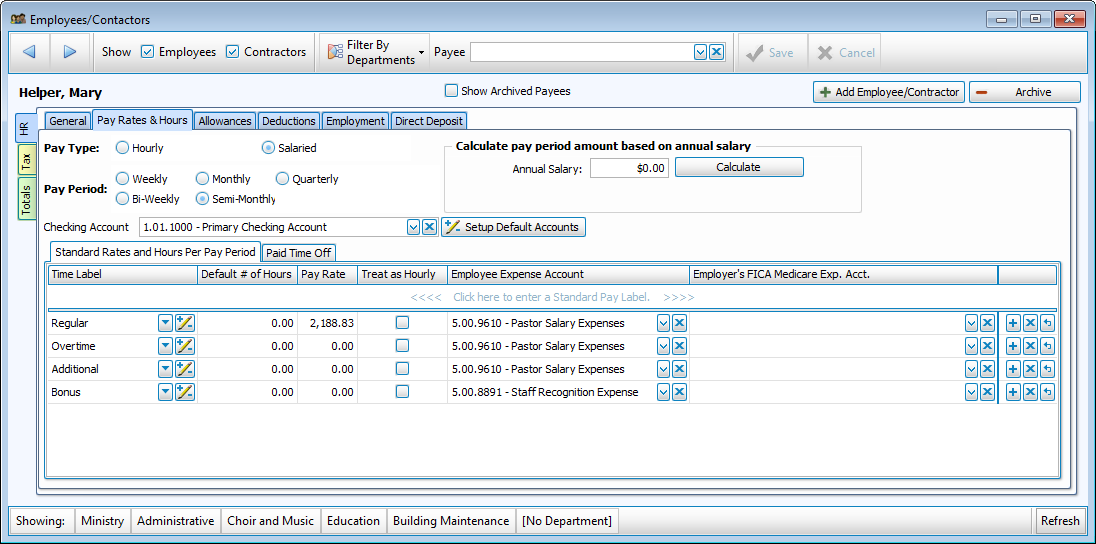Uncheck the Contractors checkbox
The width and height of the screenshot is (1096, 544).
pos(233,52)
